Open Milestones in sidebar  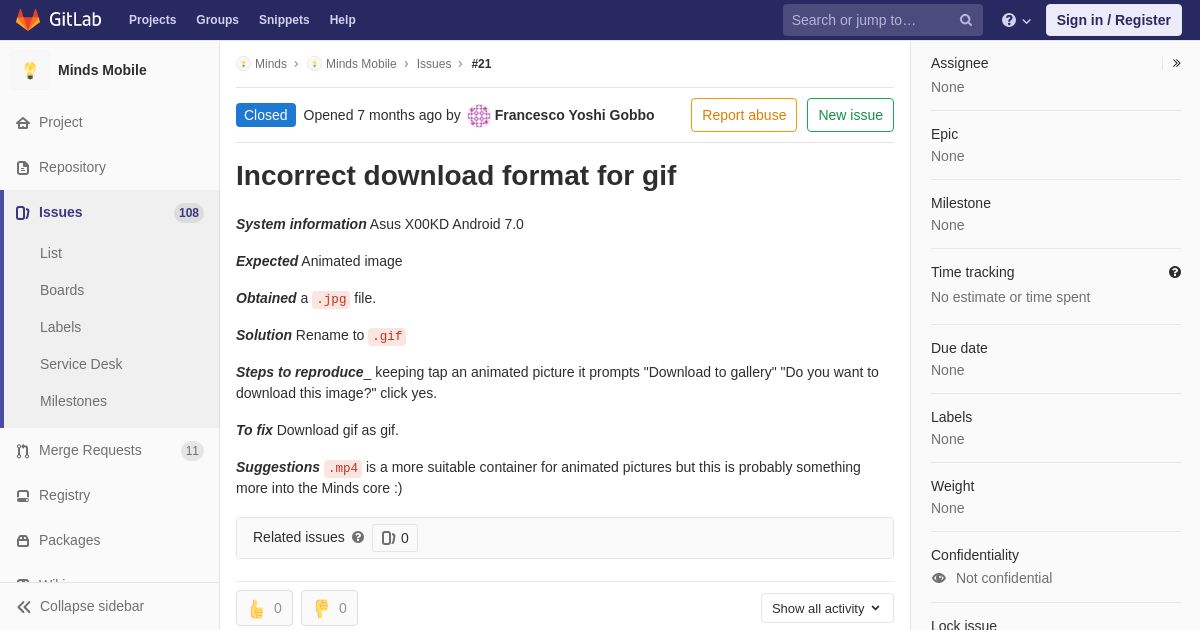pos(73,401)
